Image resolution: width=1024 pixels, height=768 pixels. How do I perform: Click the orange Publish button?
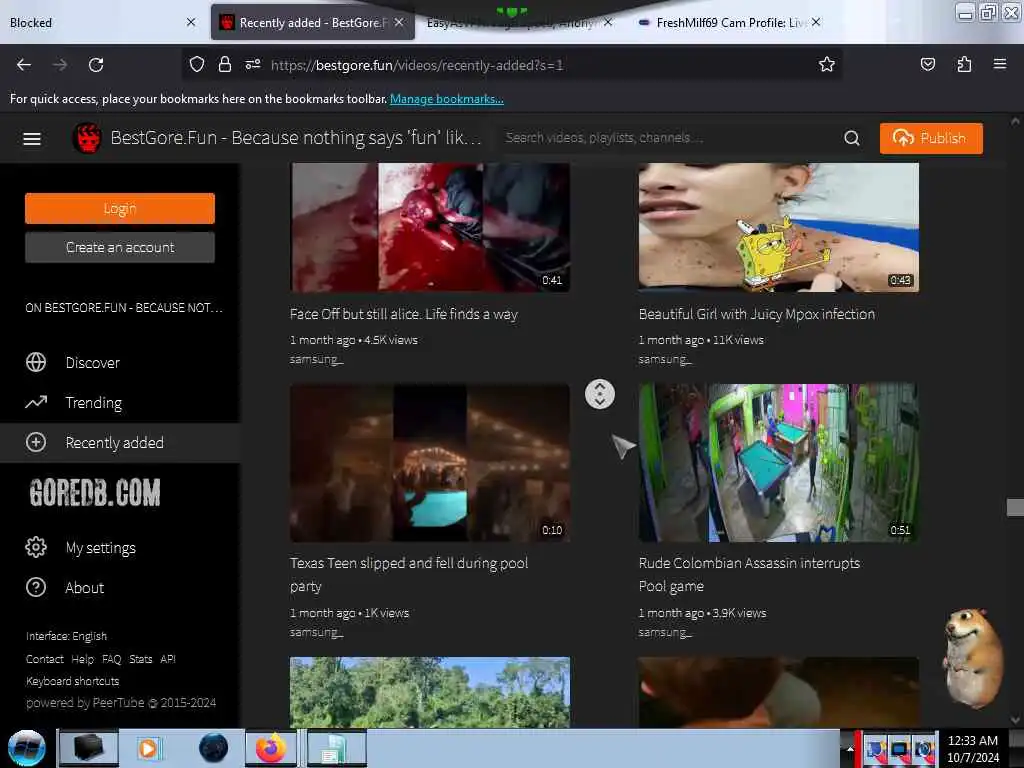(x=931, y=138)
